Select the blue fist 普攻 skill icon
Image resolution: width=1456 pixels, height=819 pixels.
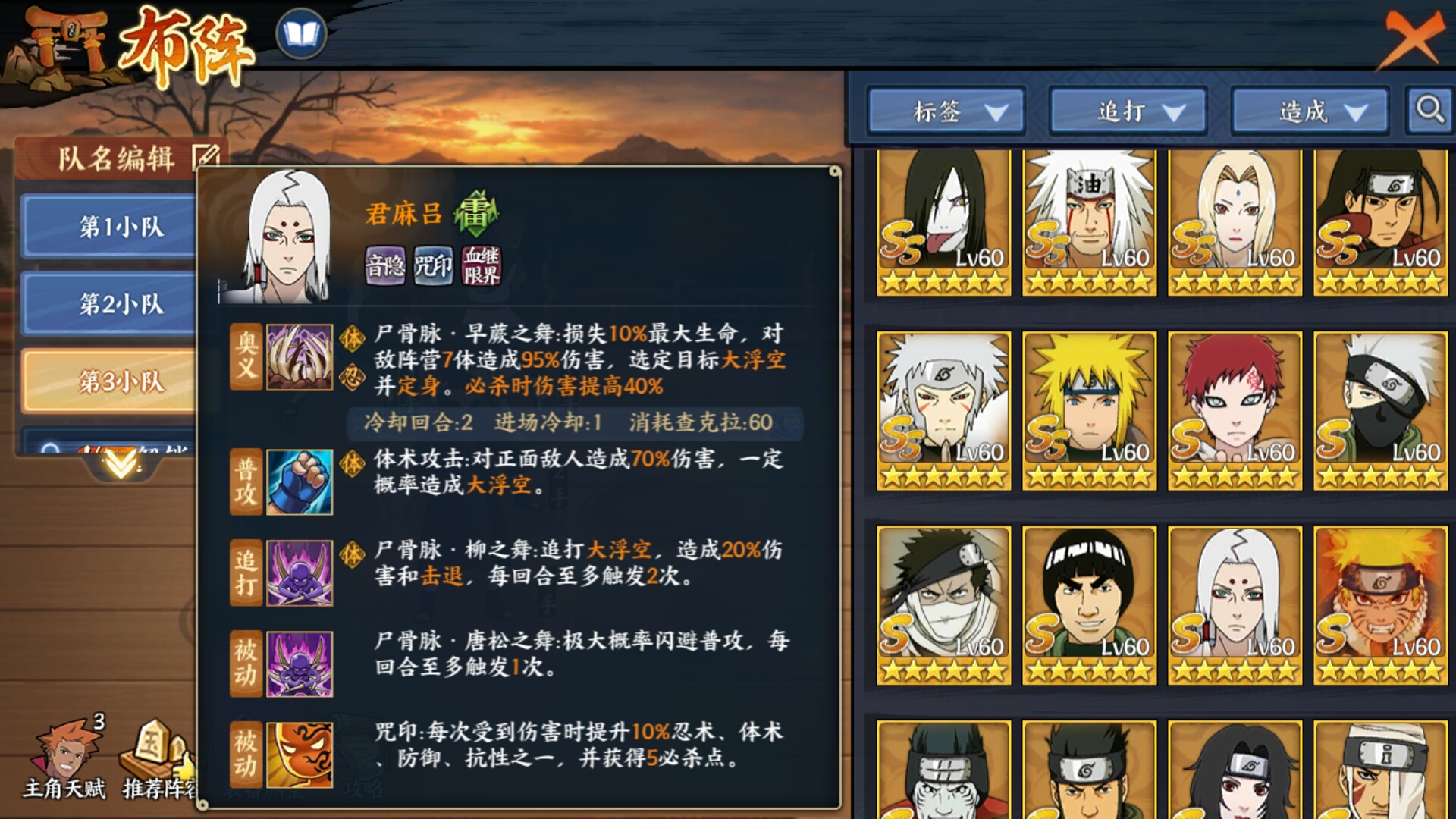pos(300,482)
